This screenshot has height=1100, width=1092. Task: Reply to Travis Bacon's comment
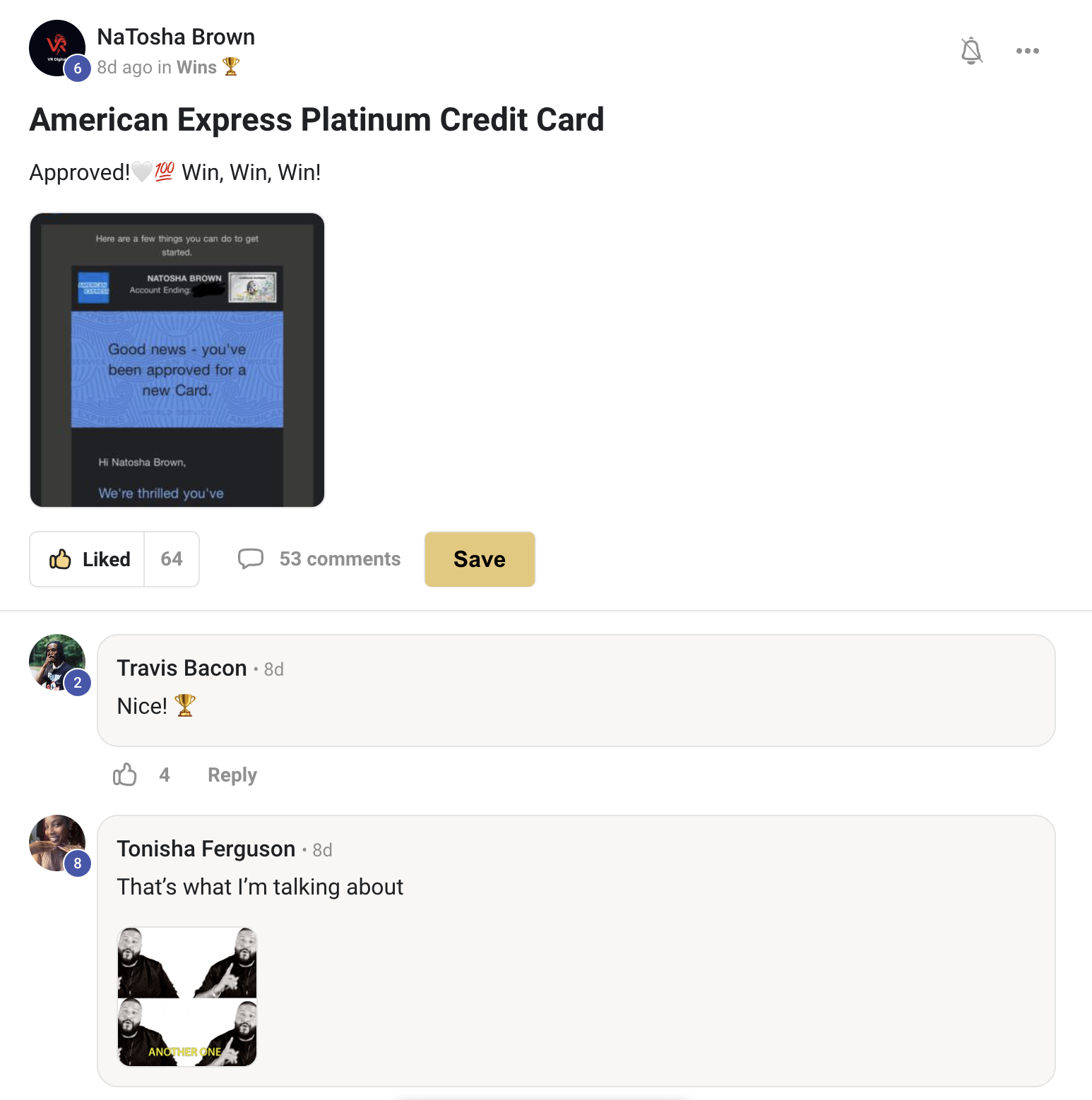click(232, 775)
